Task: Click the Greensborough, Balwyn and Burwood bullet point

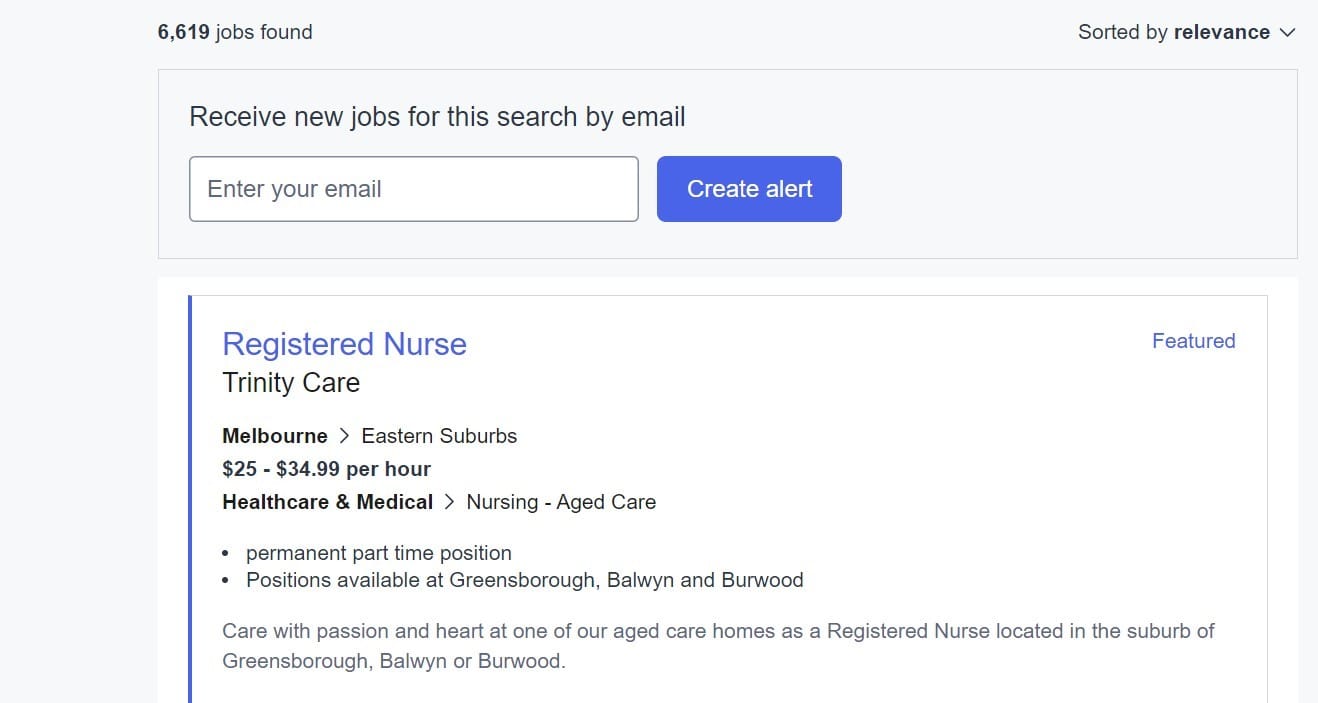Action: click(524, 580)
